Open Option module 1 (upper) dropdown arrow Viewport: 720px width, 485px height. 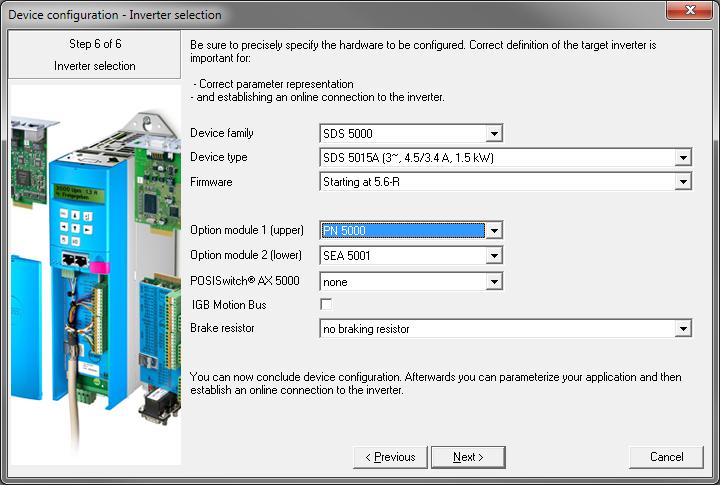click(x=494, y=231)
